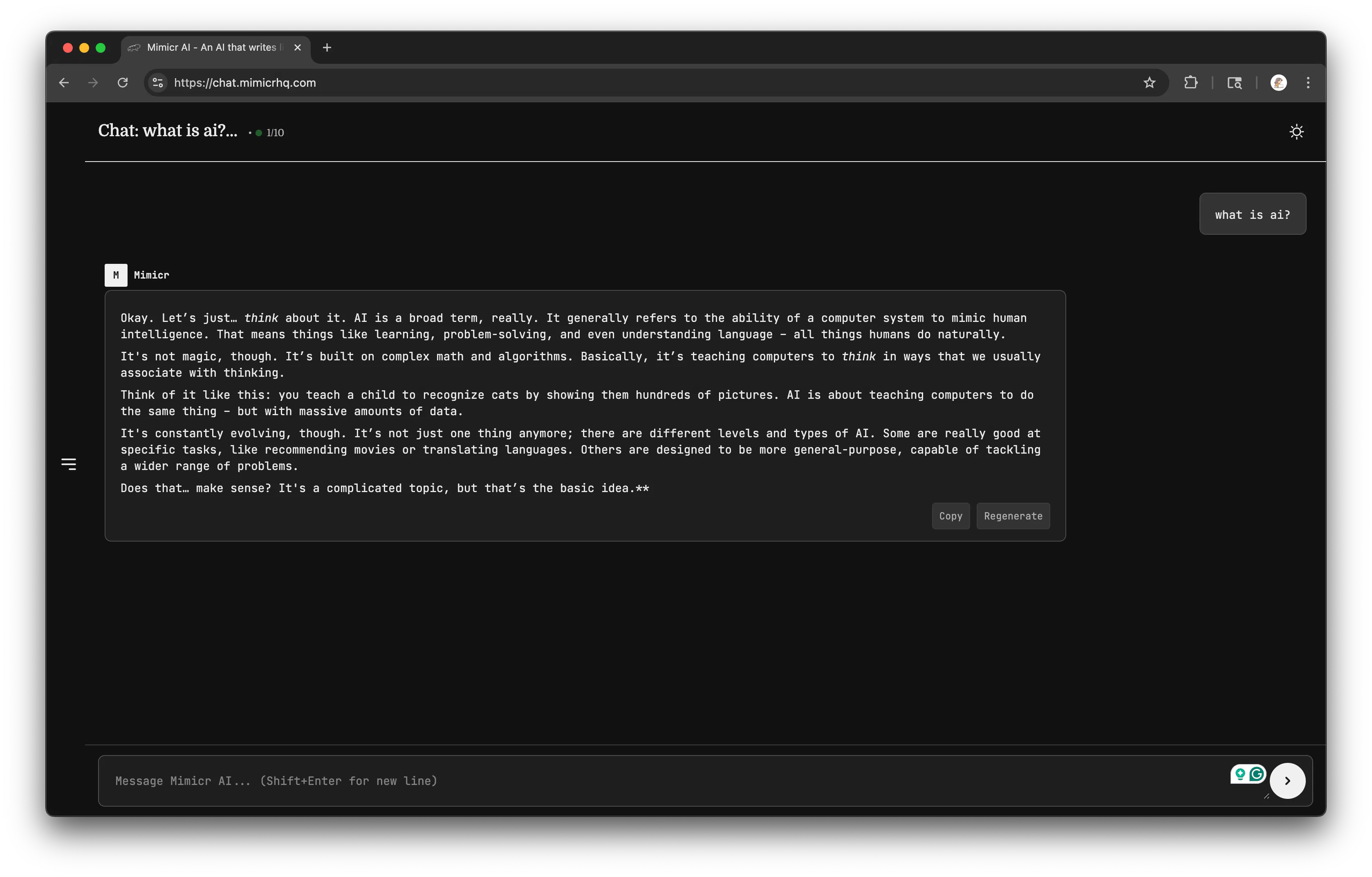Send message with the arrow button

click(1287, 781)
